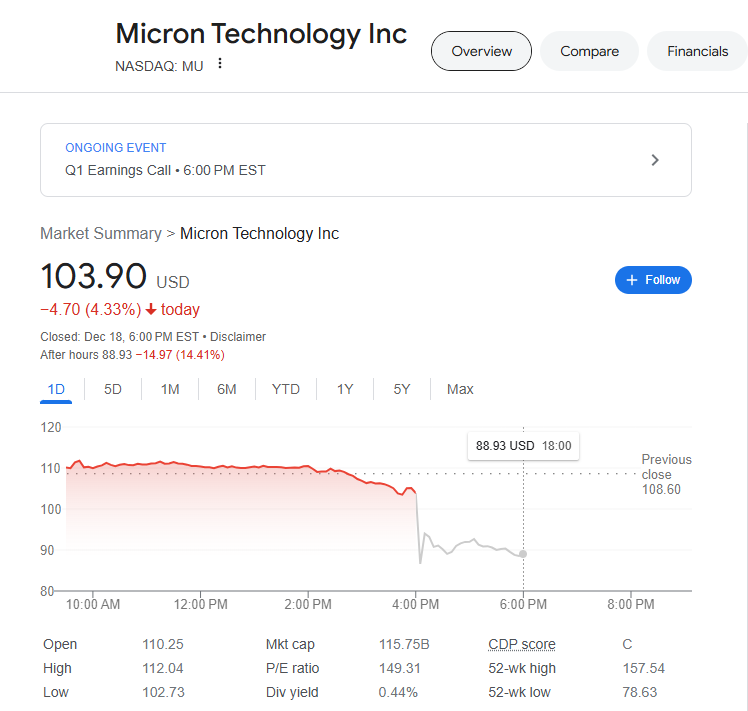Click the 6:00 PM chart data point

[523, 553]
